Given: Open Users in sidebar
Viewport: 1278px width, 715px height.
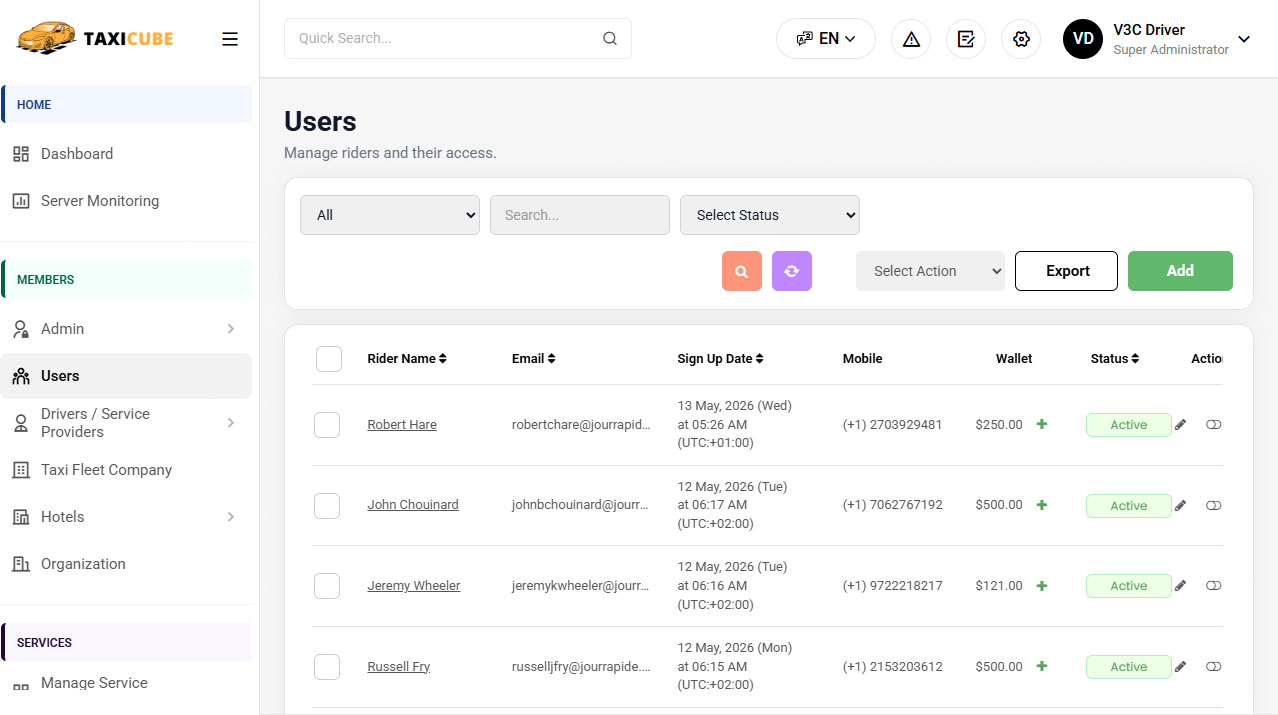Looking at the screenshot, I should pyautogui.click(x=126, y=376).
